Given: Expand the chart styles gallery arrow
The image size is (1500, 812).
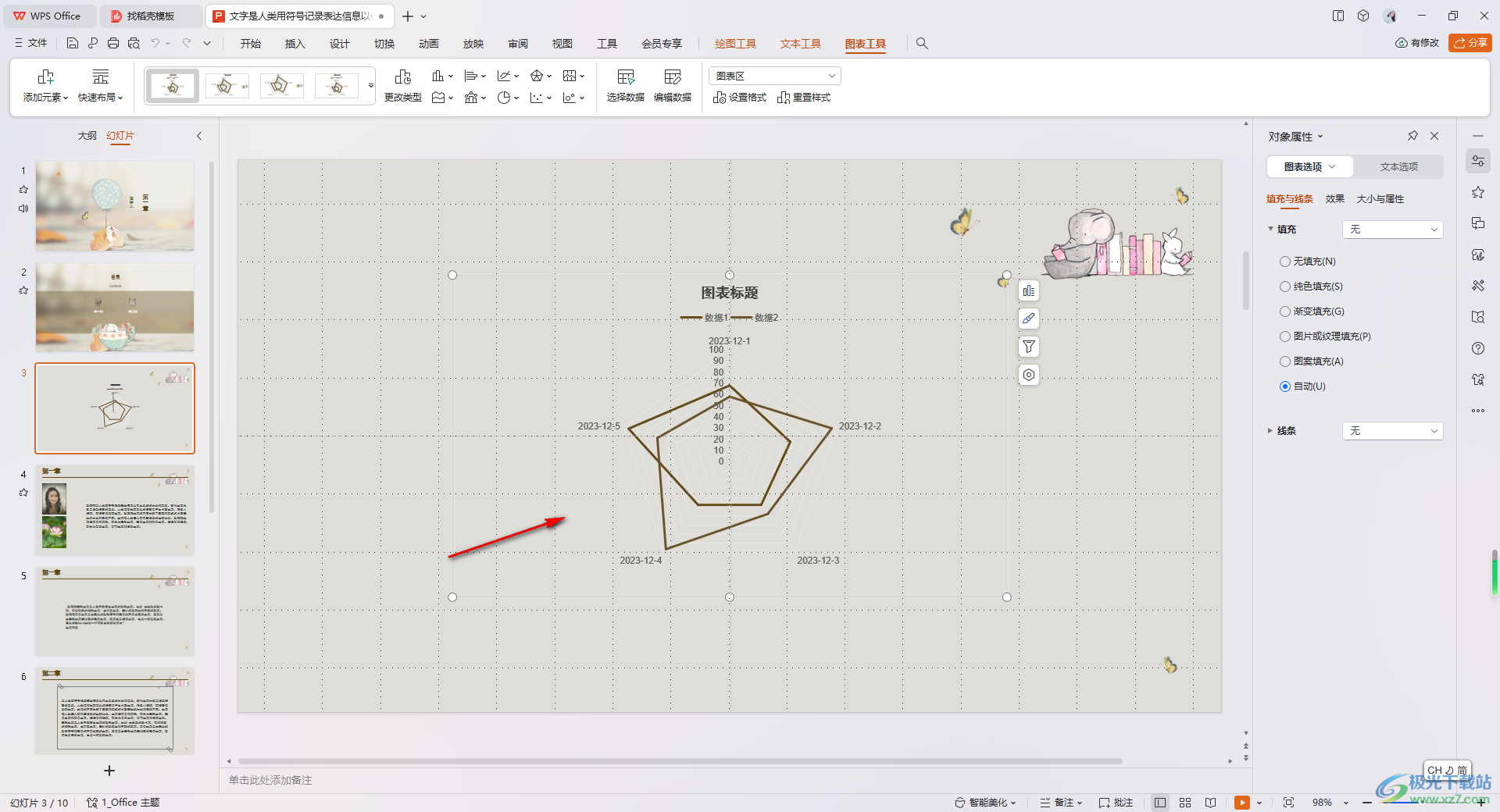Looking at the screenshot, I should pyautogui.click(x=371, y=85).
